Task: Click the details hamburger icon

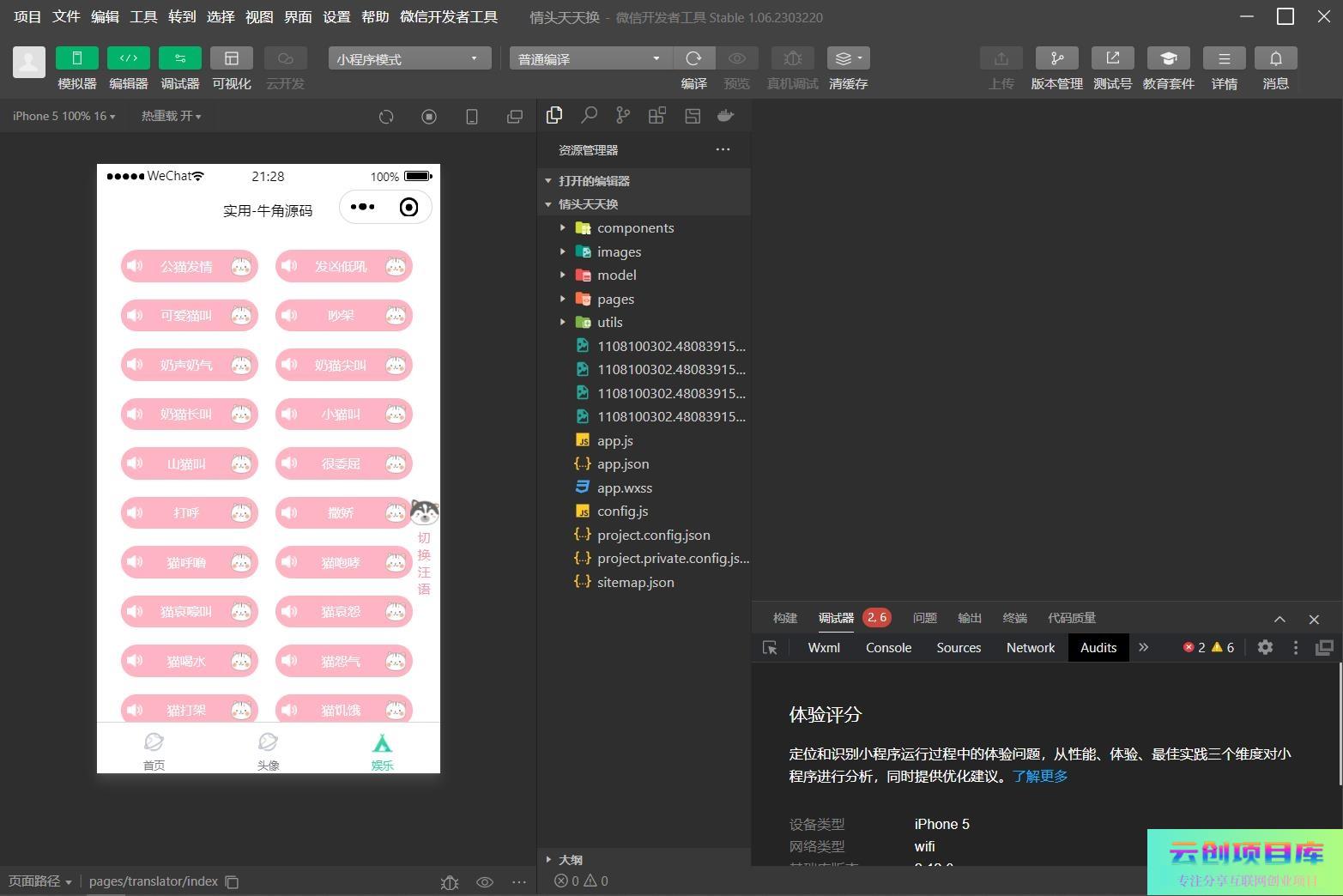Action: (1224, 58)
